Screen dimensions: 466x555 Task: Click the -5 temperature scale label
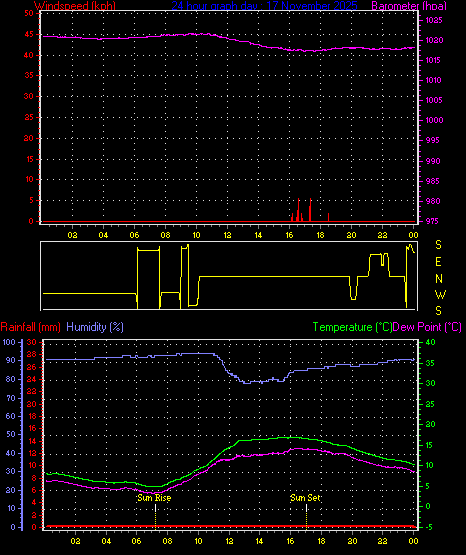coord(429,527)
